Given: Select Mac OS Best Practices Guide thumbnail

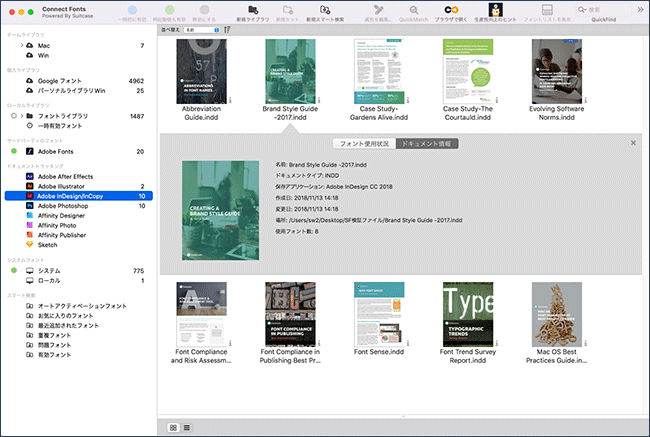Looking at the screenshot, I should (x=557, y=314).
